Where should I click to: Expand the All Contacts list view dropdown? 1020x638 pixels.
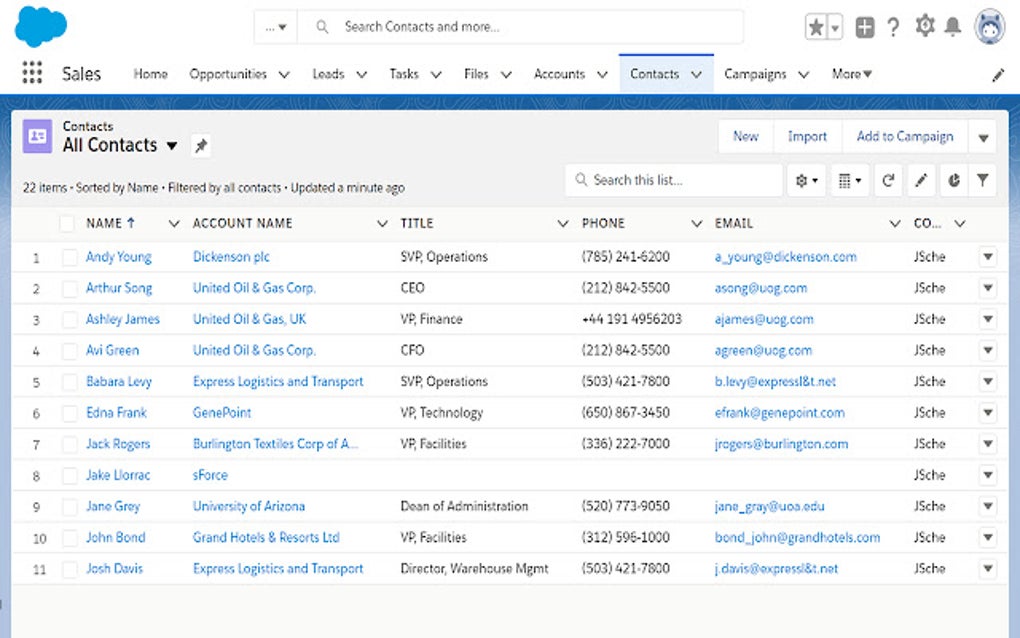point(171,146)
